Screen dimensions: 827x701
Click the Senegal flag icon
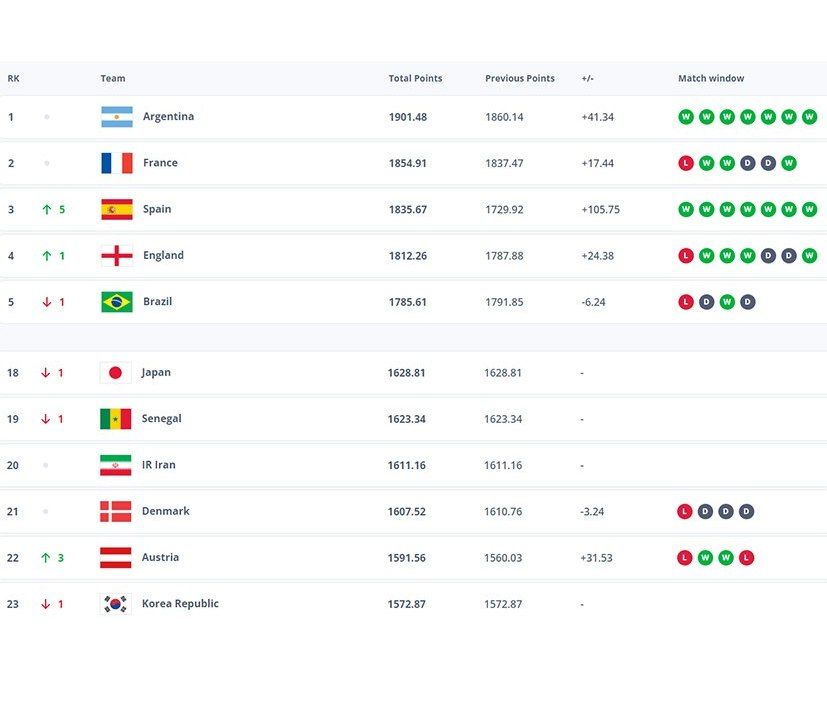[115, 419]
